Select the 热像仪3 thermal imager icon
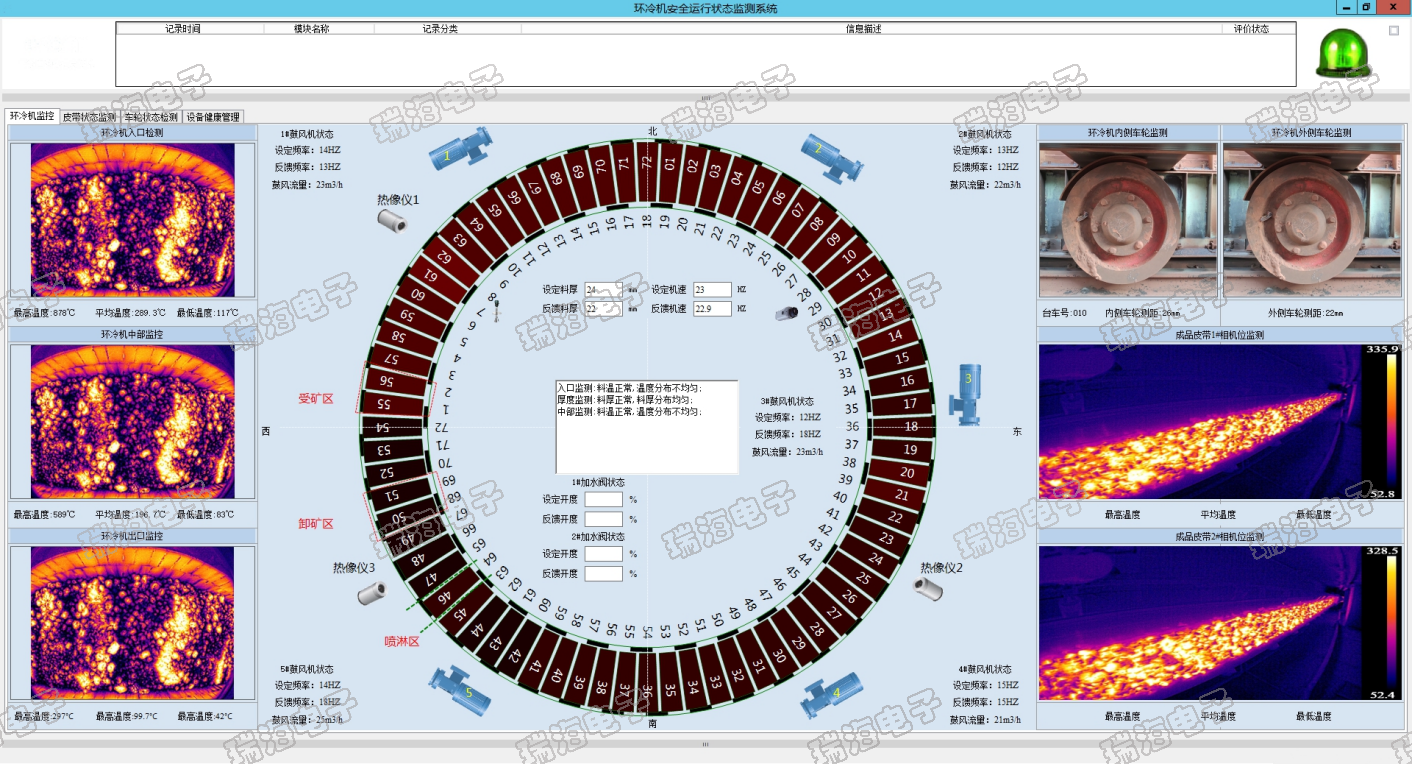The image size is (1412, 764). point(371,593)
